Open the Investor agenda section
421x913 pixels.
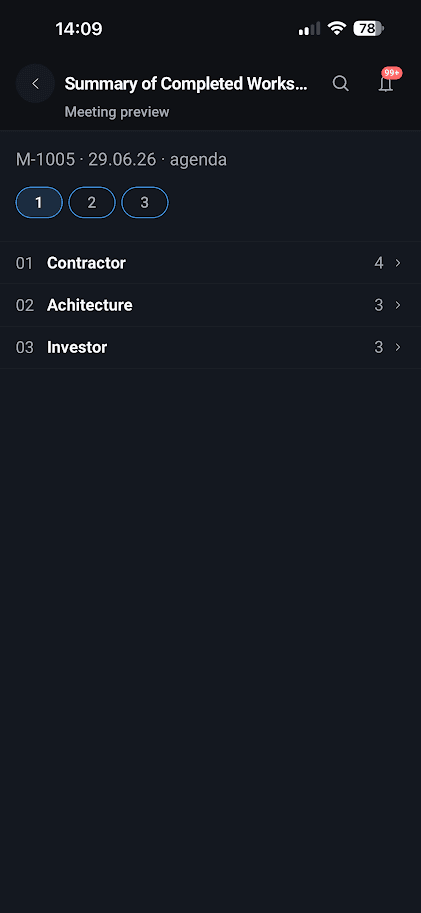(x=210, y=348)
